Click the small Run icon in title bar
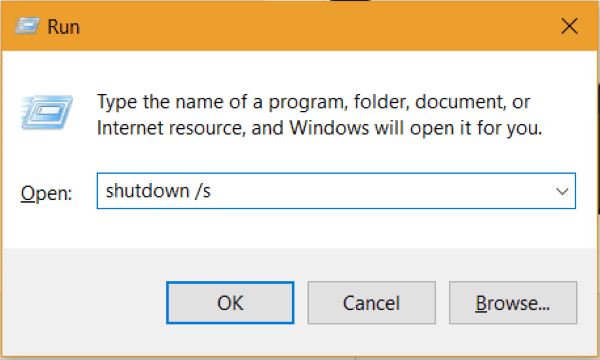The height and width of the screenshot is (360, 600). [27, 26]
